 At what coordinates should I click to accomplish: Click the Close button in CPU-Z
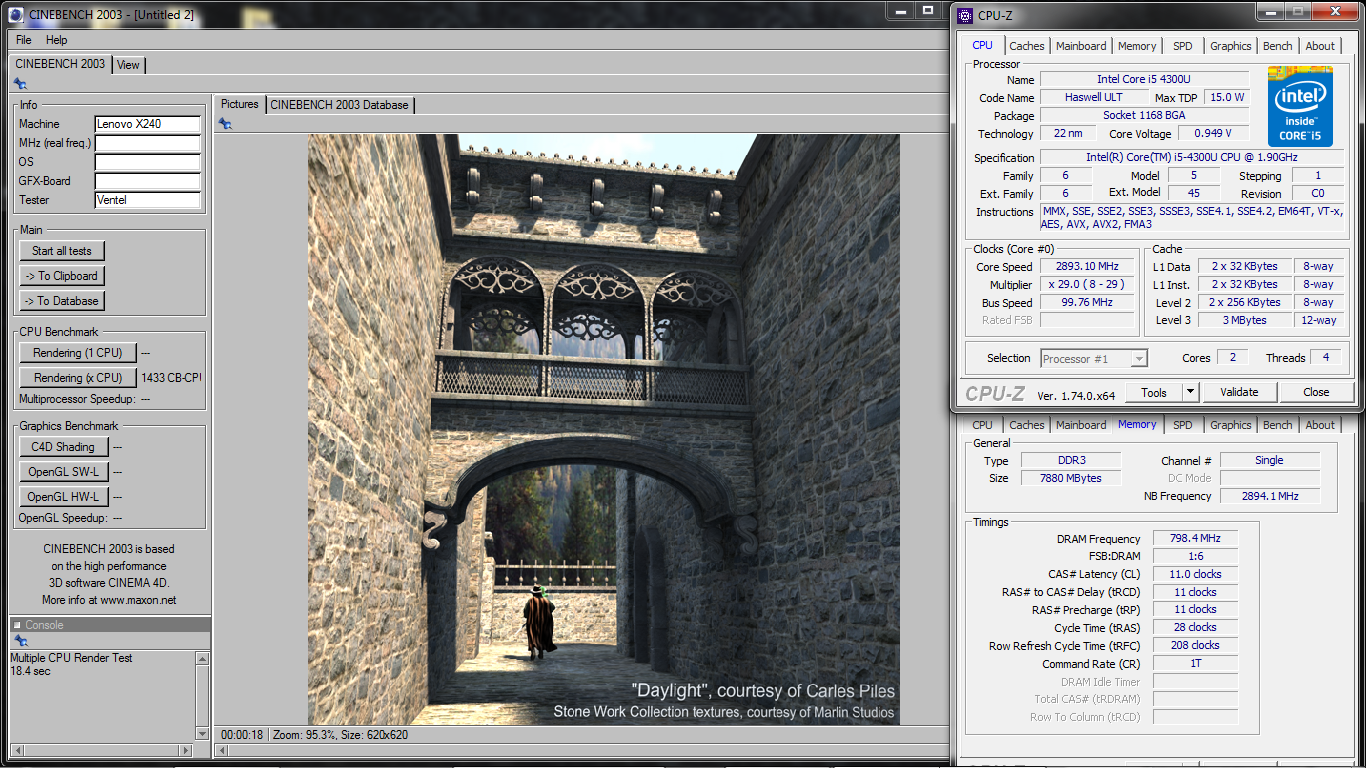coord(1316,392)
